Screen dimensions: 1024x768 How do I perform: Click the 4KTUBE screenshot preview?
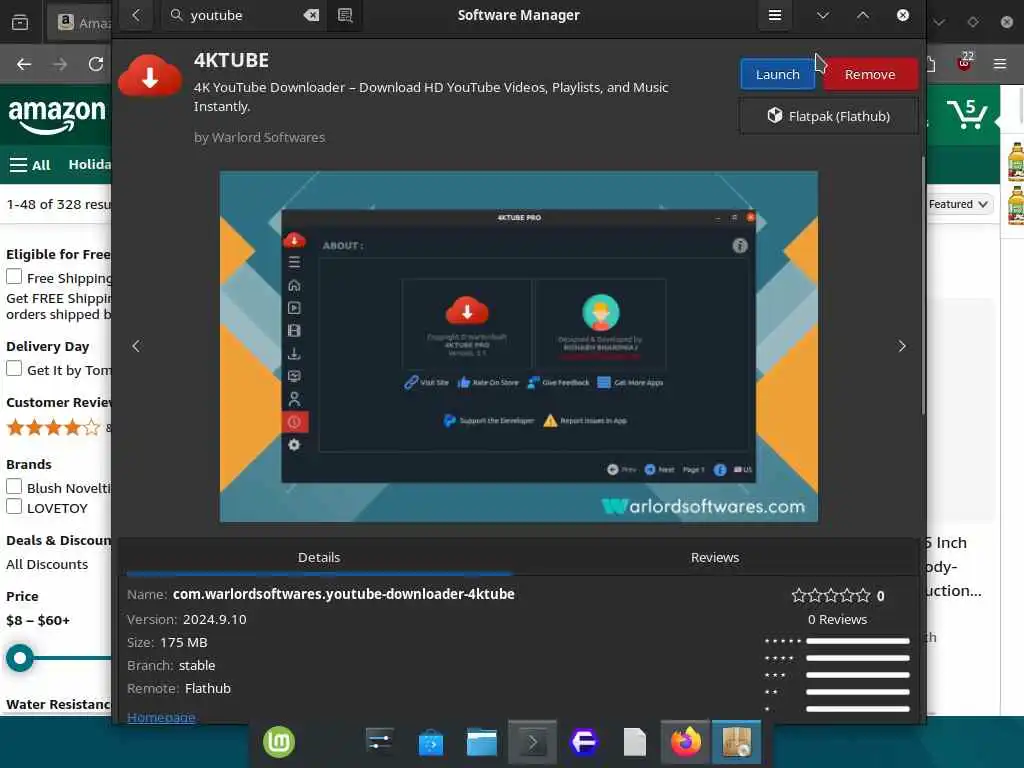click(519, 346)
